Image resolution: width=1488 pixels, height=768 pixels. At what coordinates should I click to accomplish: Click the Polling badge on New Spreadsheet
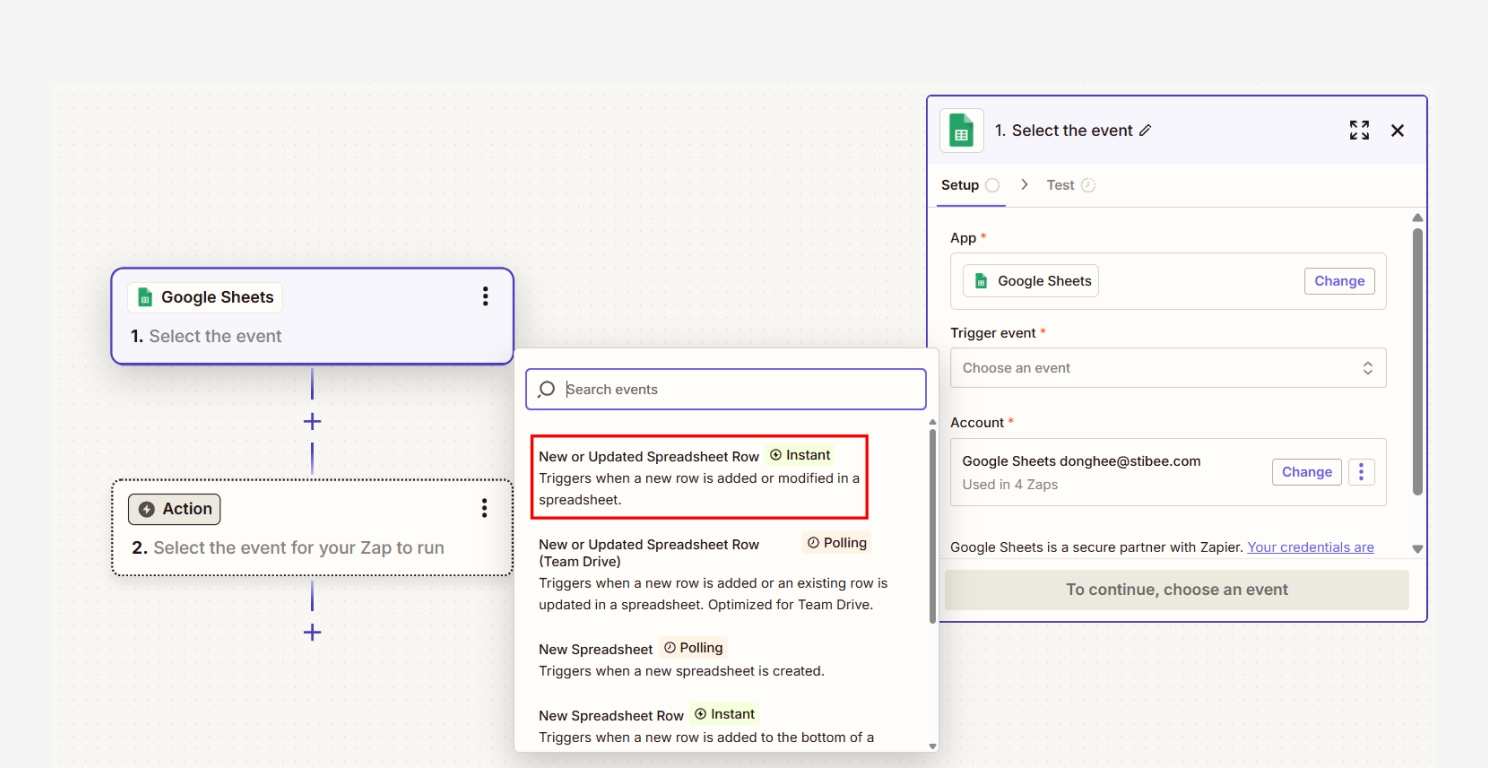coord(693,648)
